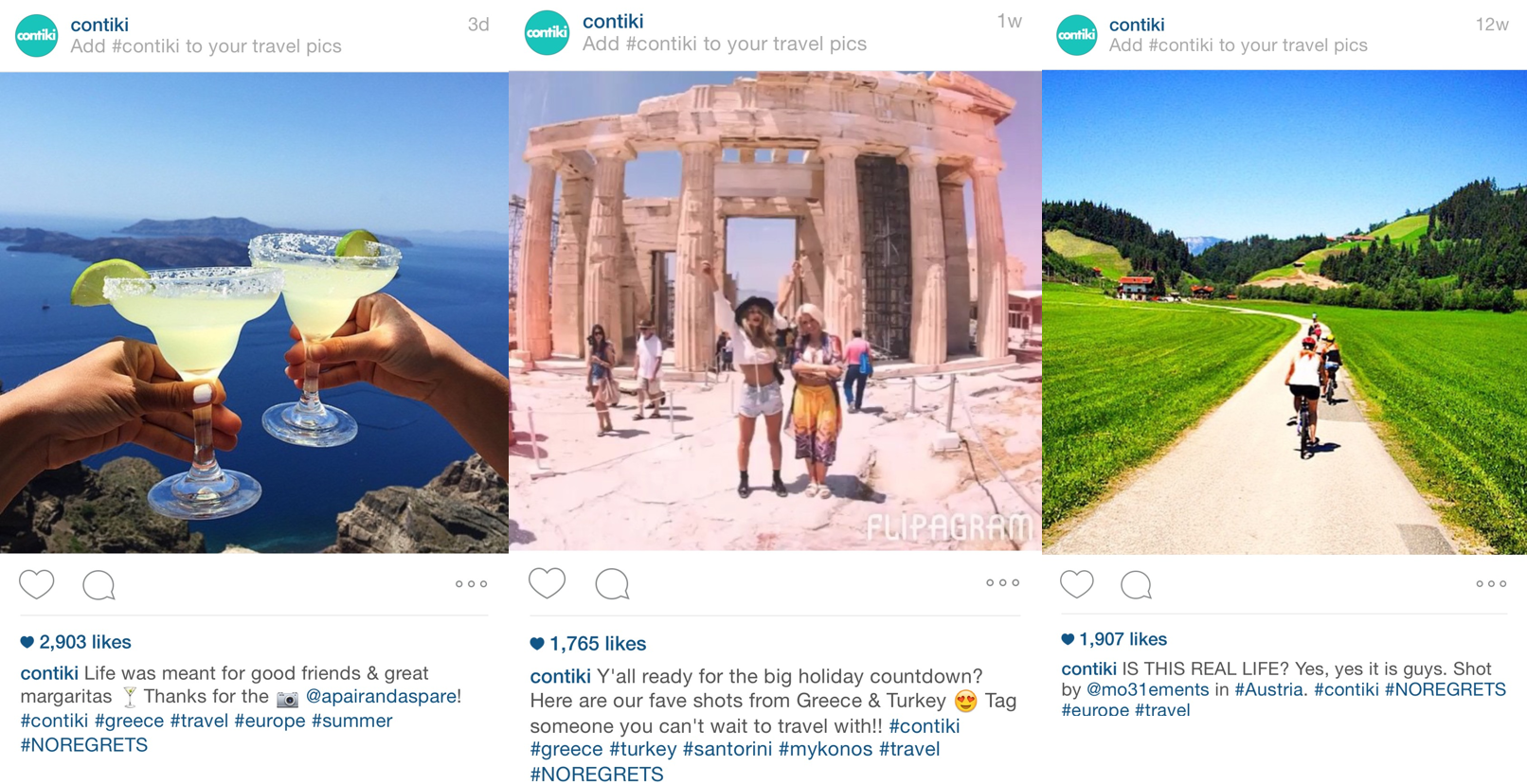
Task: Open the three-dot menu on the temple post
Action: tap(1002, 582)
